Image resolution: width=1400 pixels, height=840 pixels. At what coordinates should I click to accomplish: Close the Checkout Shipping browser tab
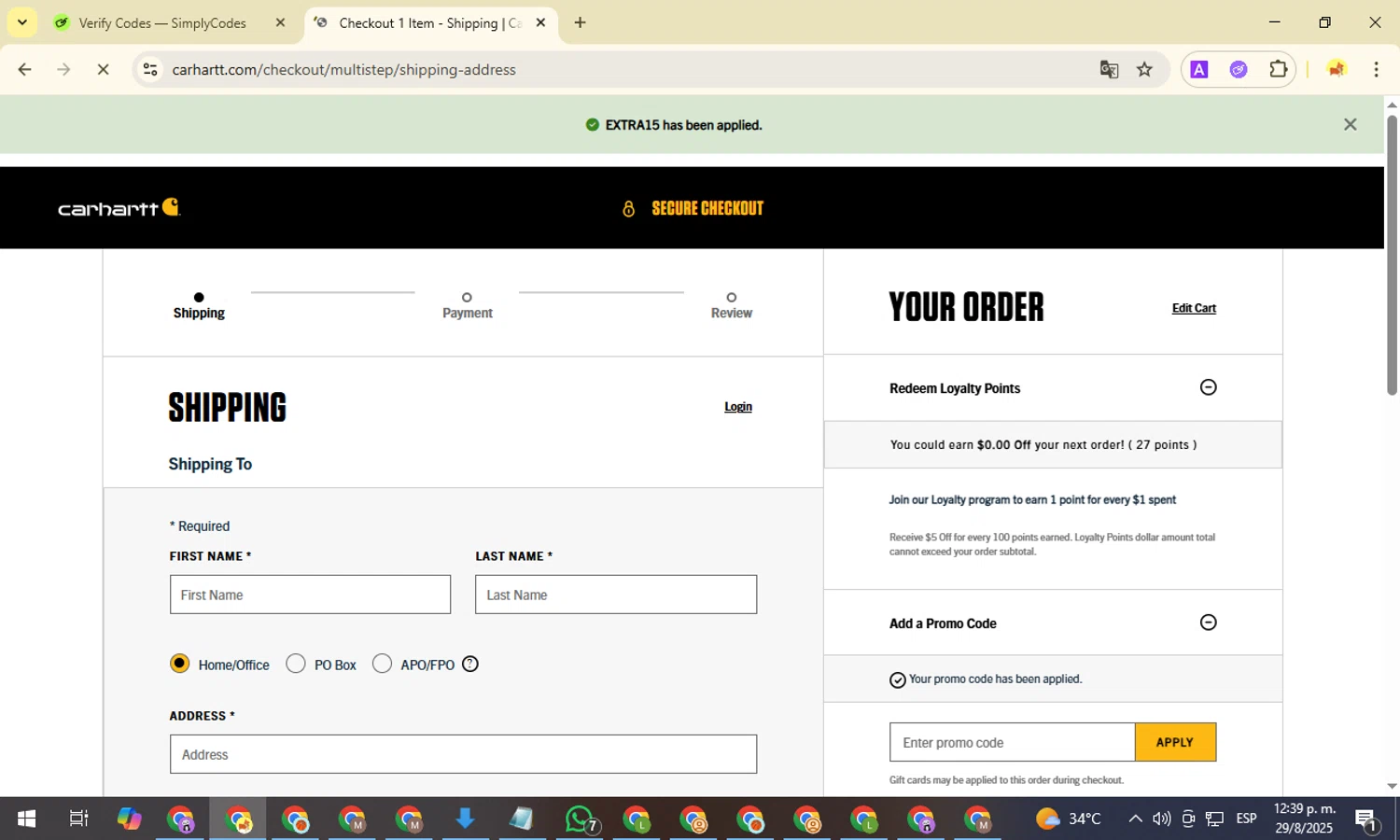(x=540, y=22)
